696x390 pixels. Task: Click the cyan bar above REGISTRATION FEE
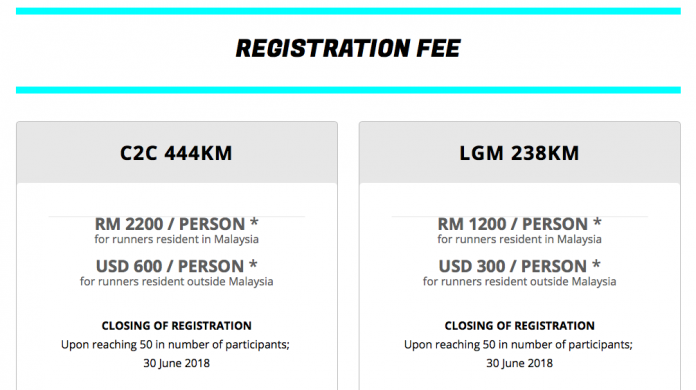348,11
